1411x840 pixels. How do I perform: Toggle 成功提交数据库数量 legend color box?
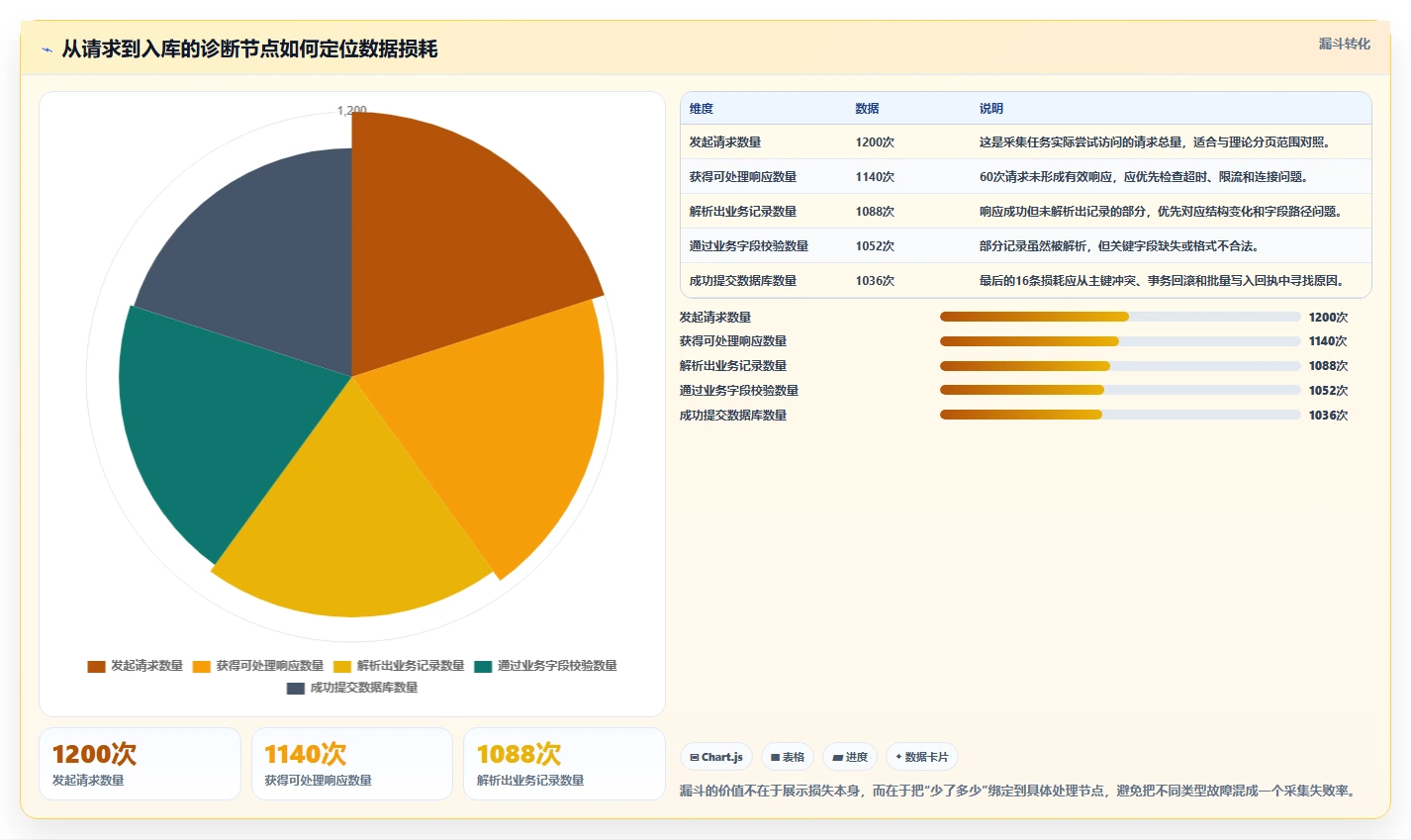(x=296, y=689)
